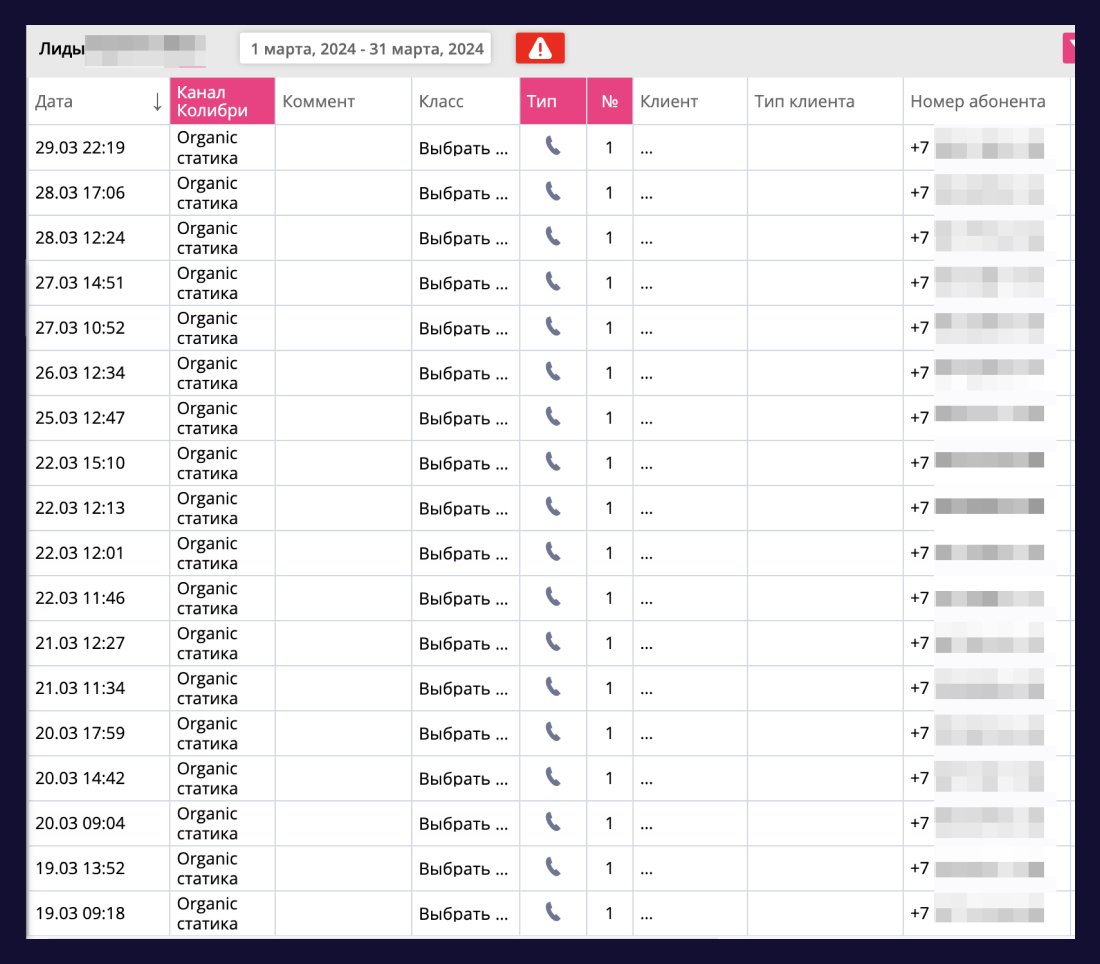The width and height of the screenshot is (1100, 964).
Task: Open Выбрать class dropdown for 22.03 12:13
Action: point(463,508)
